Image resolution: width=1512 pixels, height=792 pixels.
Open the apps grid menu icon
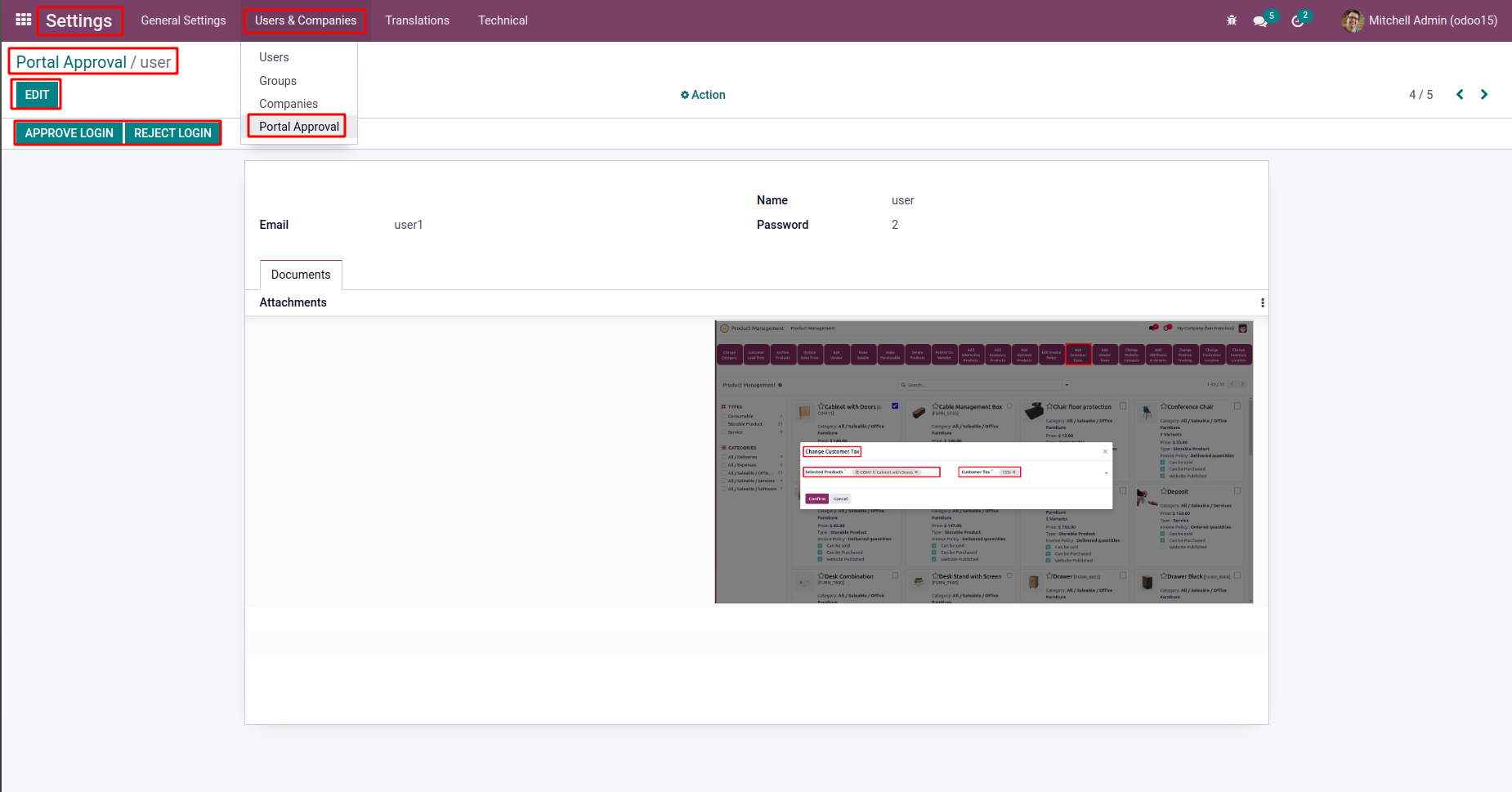click(23, 20)
